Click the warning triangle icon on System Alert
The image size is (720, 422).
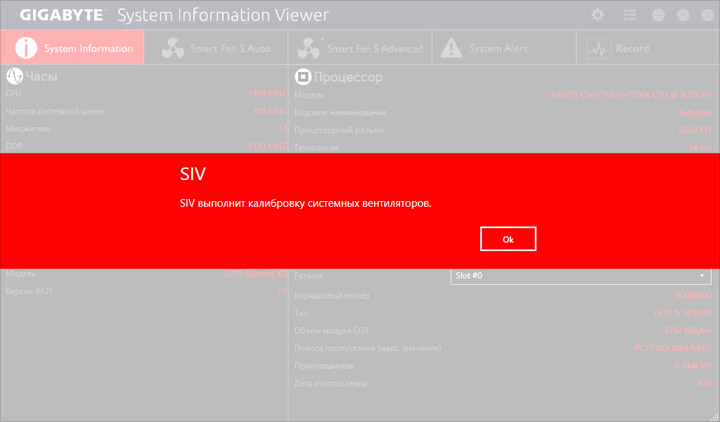[x=451, y=48]
